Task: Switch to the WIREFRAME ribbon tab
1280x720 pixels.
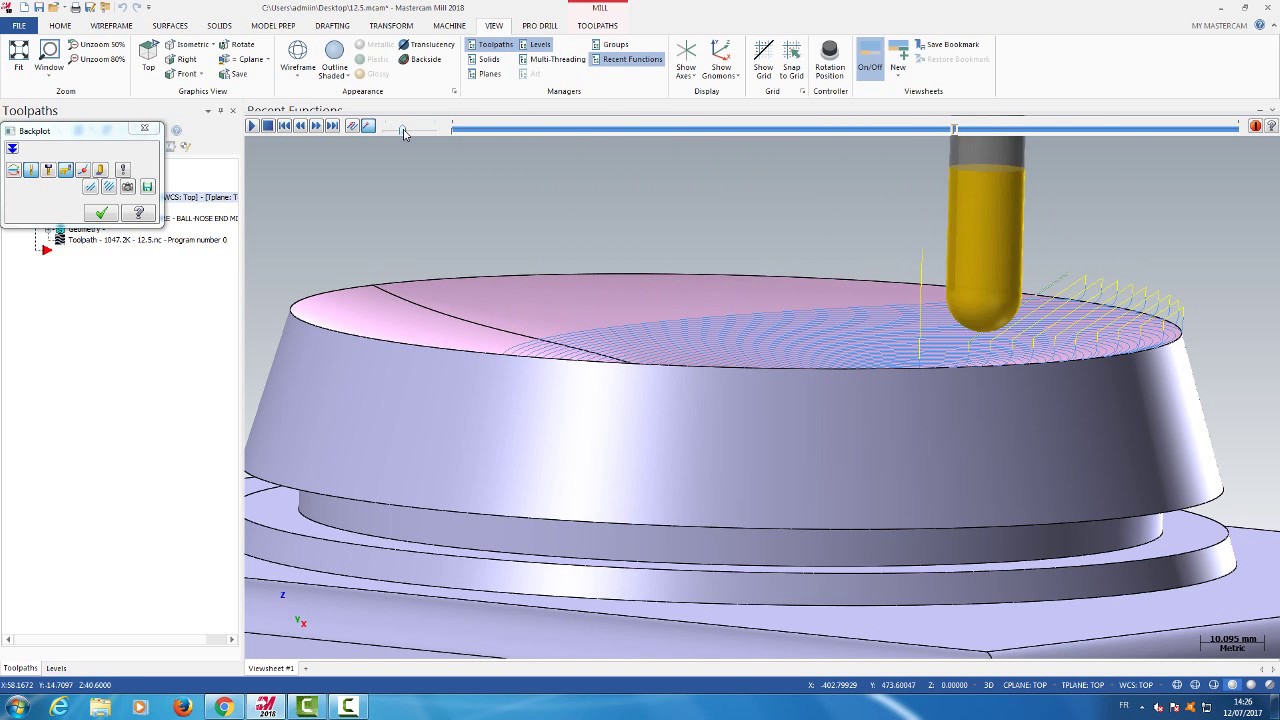Action: [111, 26]
